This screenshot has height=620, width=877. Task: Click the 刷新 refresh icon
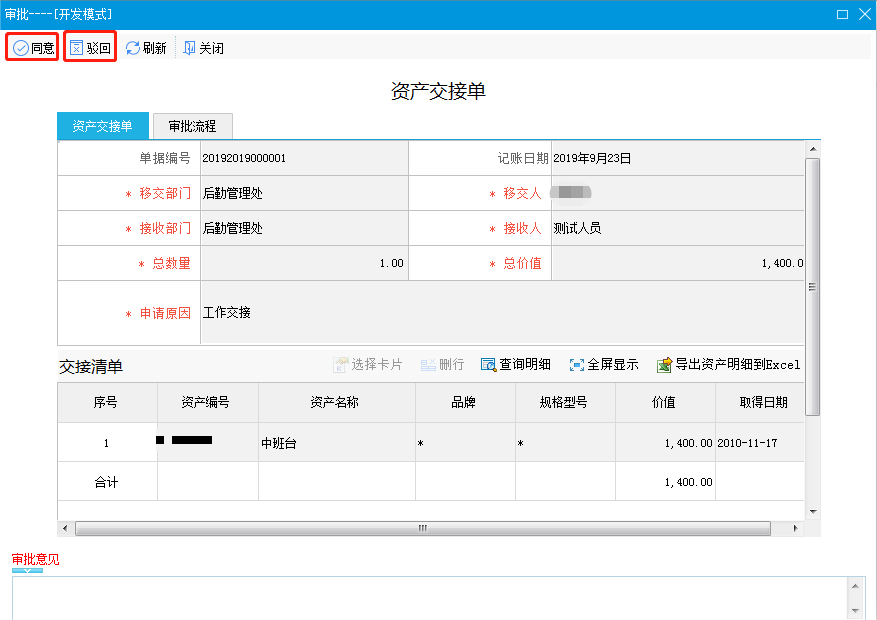click(x=133, y=48)
